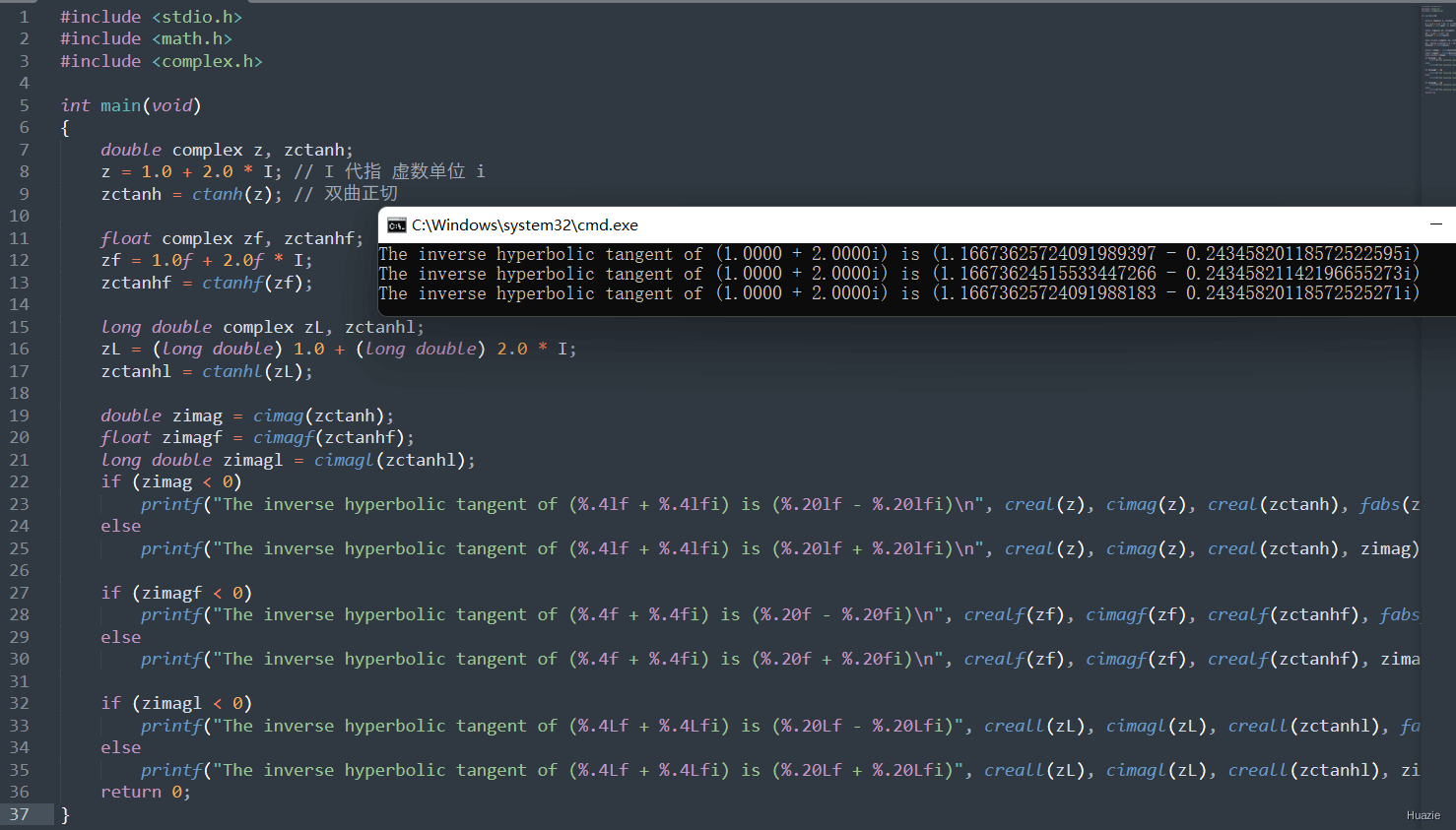Click the third console output line
The height and width of the screenshot is (830, 1456).
tap(899, 293)
